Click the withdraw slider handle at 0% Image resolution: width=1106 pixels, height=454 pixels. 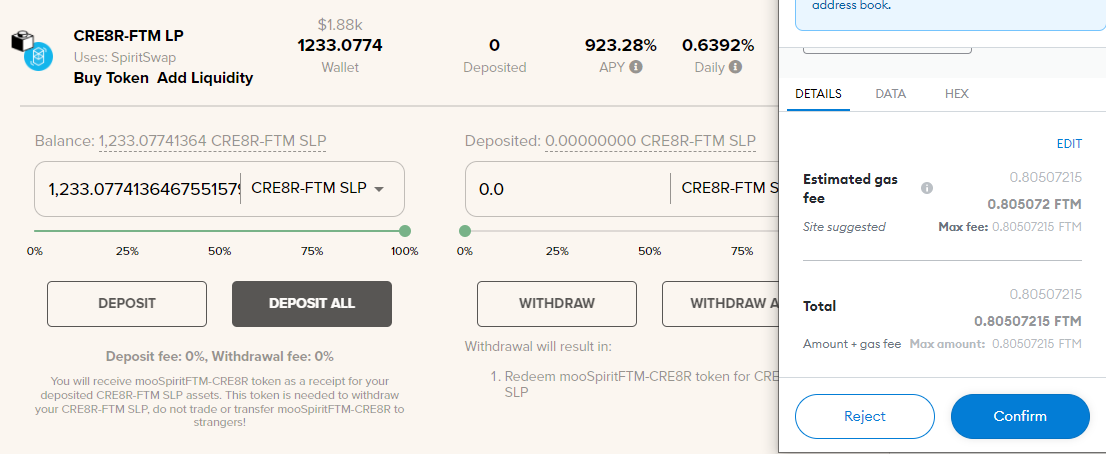[465, 231]
